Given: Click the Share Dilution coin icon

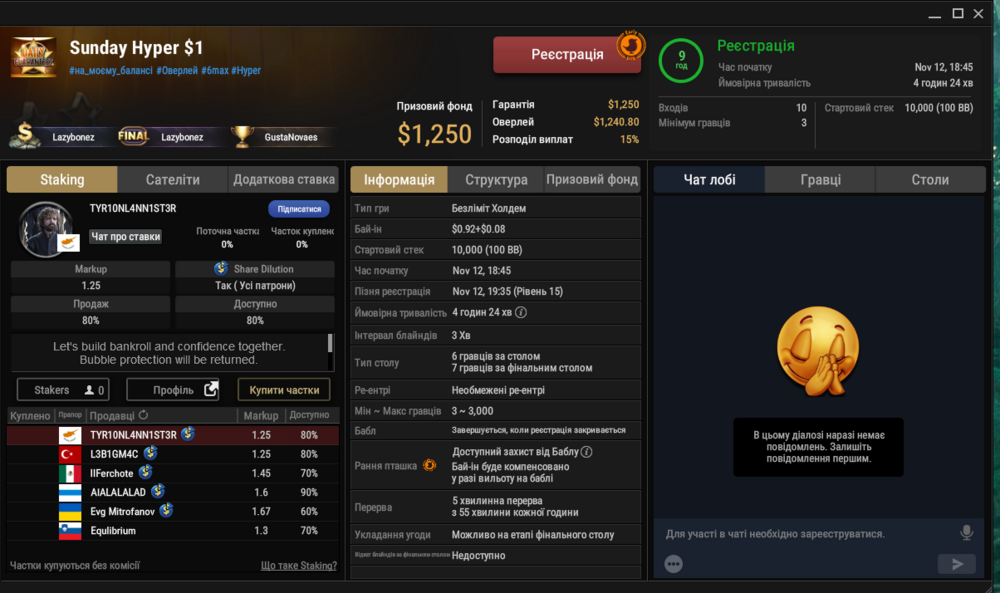Looking at the screenshot, I should (x=221, y=268).
